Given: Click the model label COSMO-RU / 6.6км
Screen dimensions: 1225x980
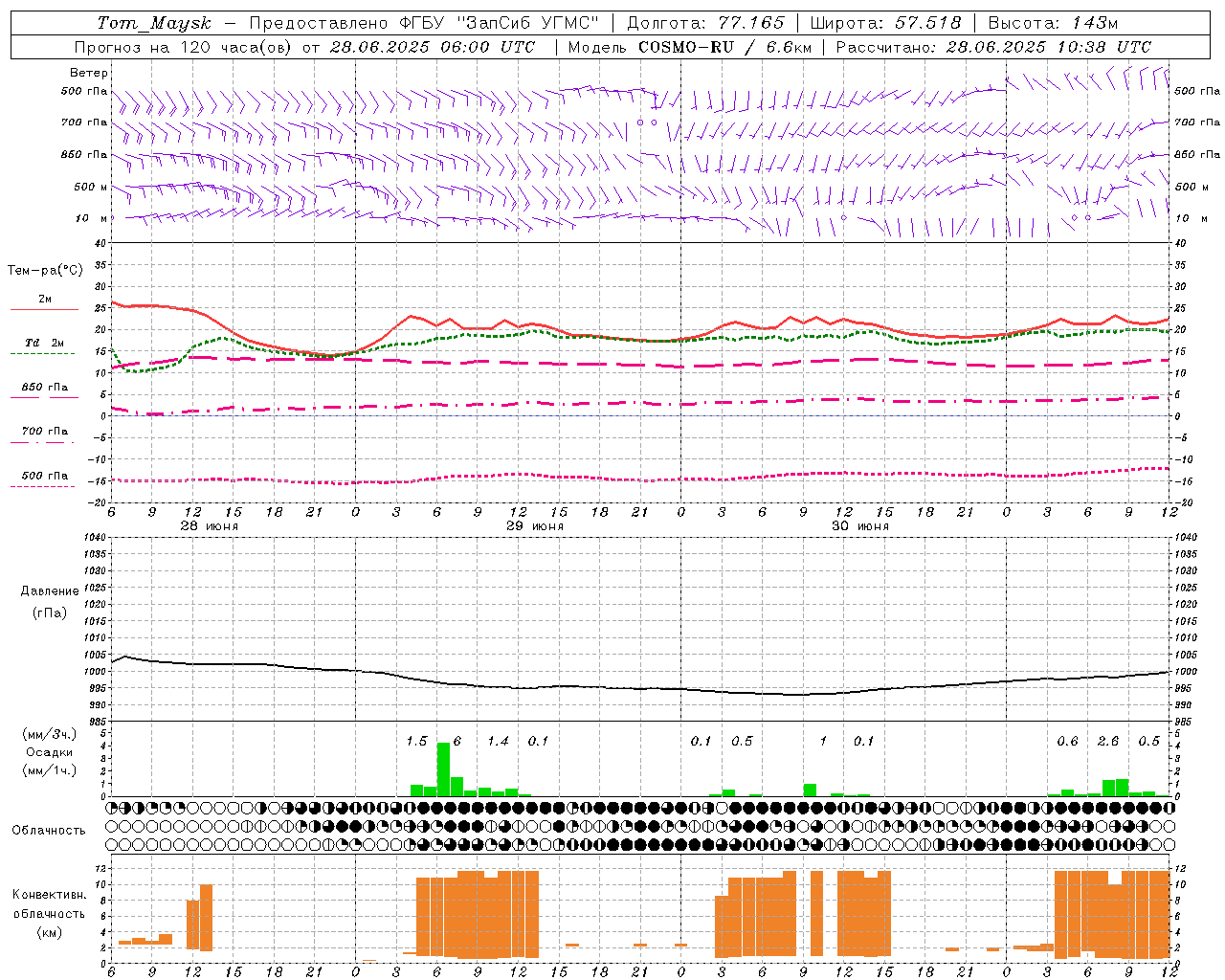Looking at the screenshot, I should pos(724,47).
